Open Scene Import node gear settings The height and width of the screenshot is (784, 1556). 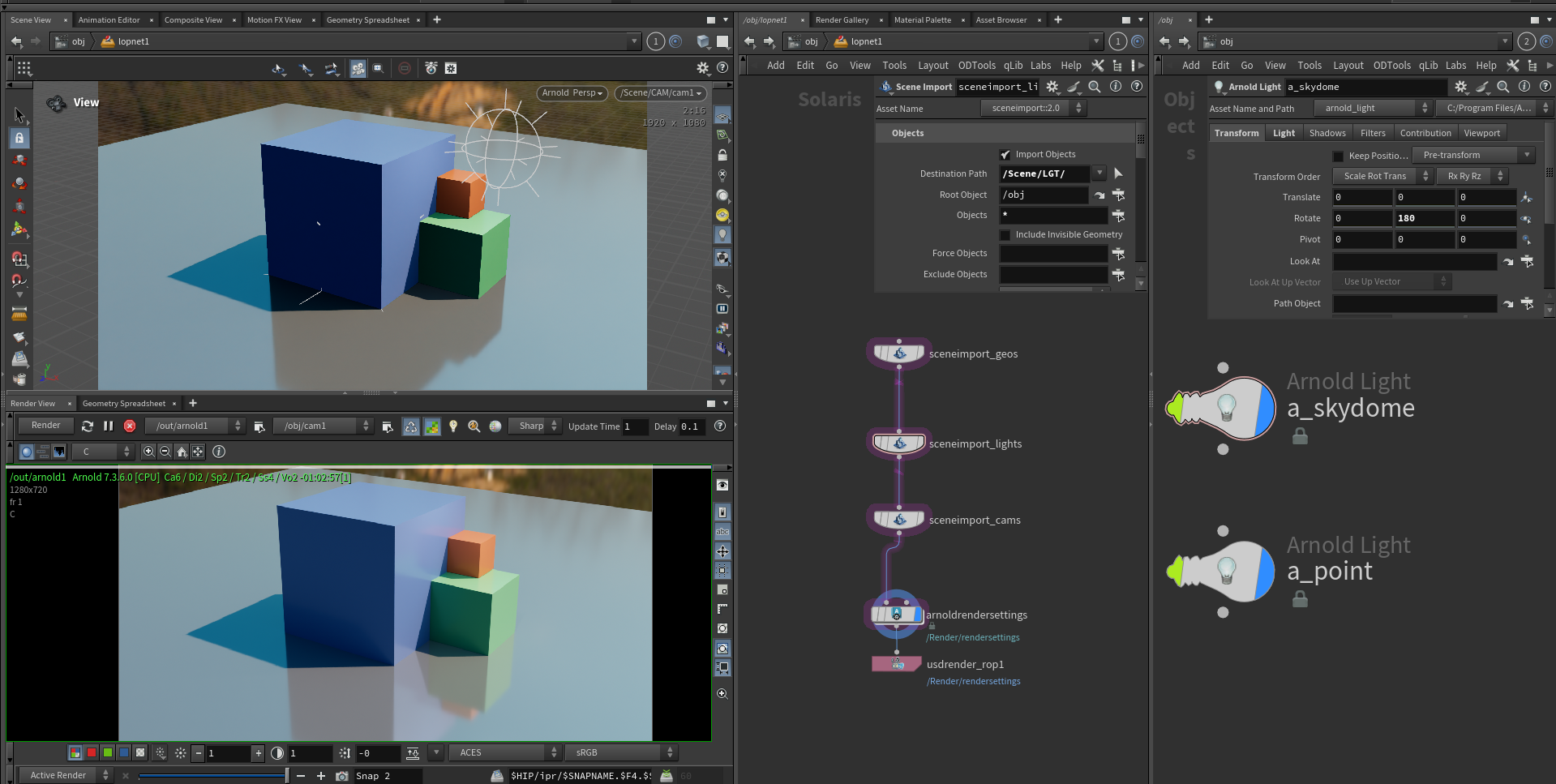pos(1052,87)
